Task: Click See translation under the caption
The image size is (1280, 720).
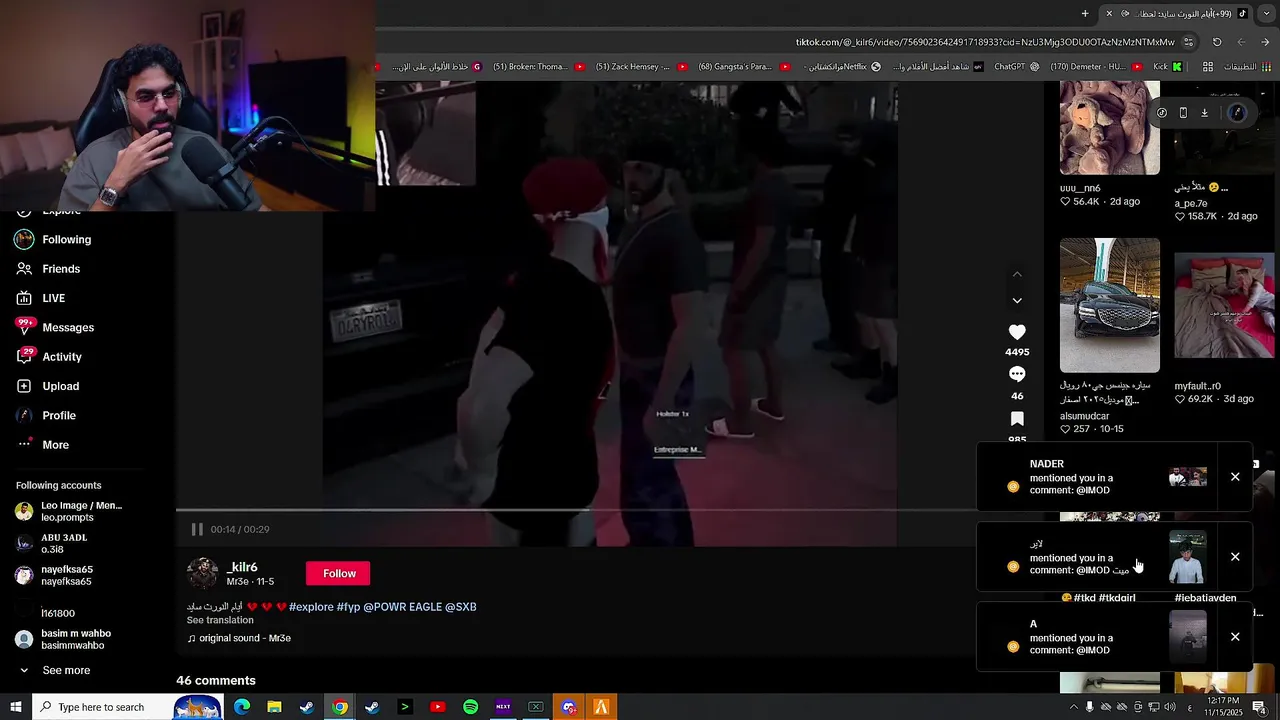Action: pos(220,620)
